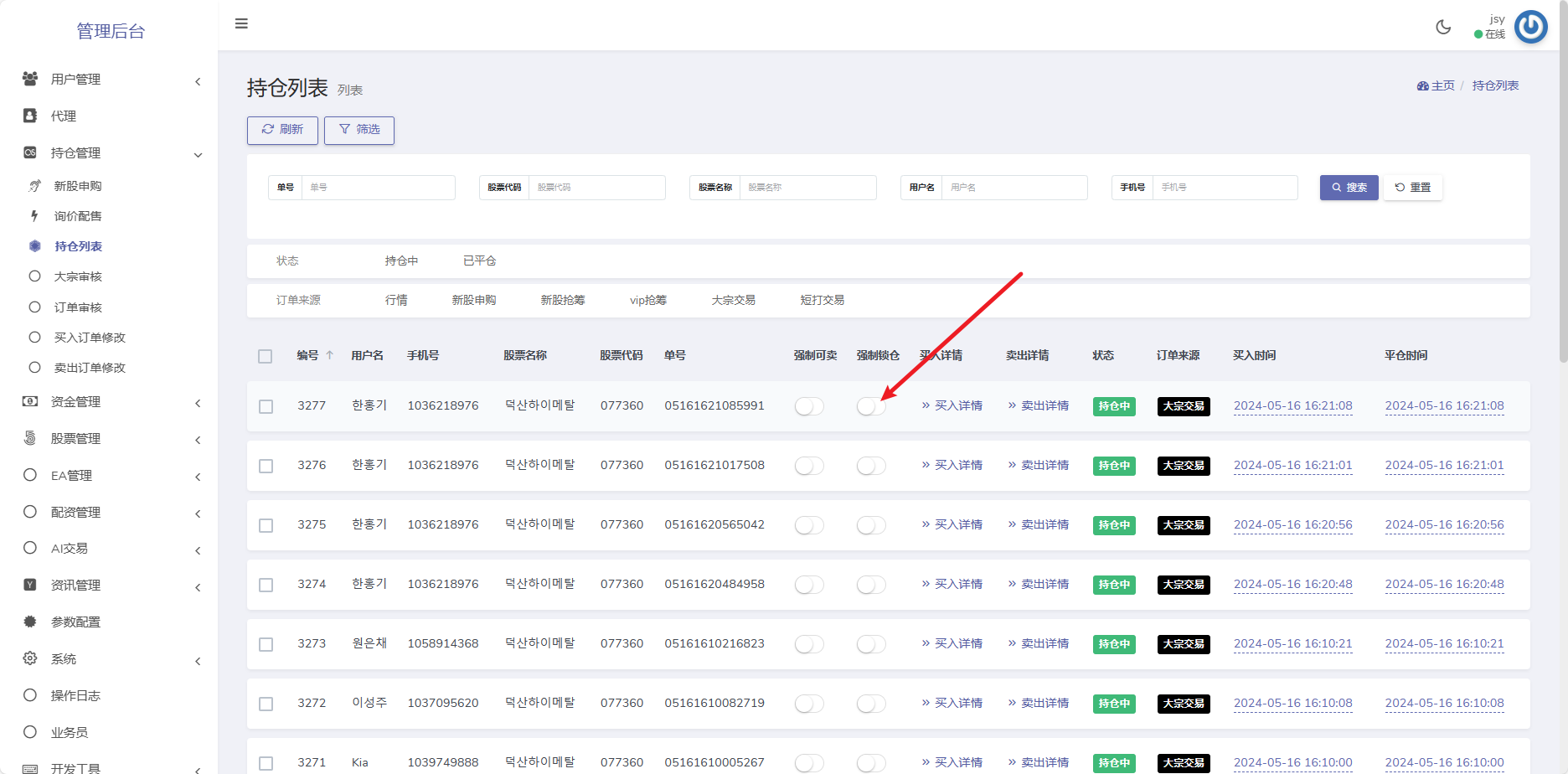The height and width of the screenshot is (774, 1568).
Task: Click the 搜索 search button
Action: [1349, 188]
